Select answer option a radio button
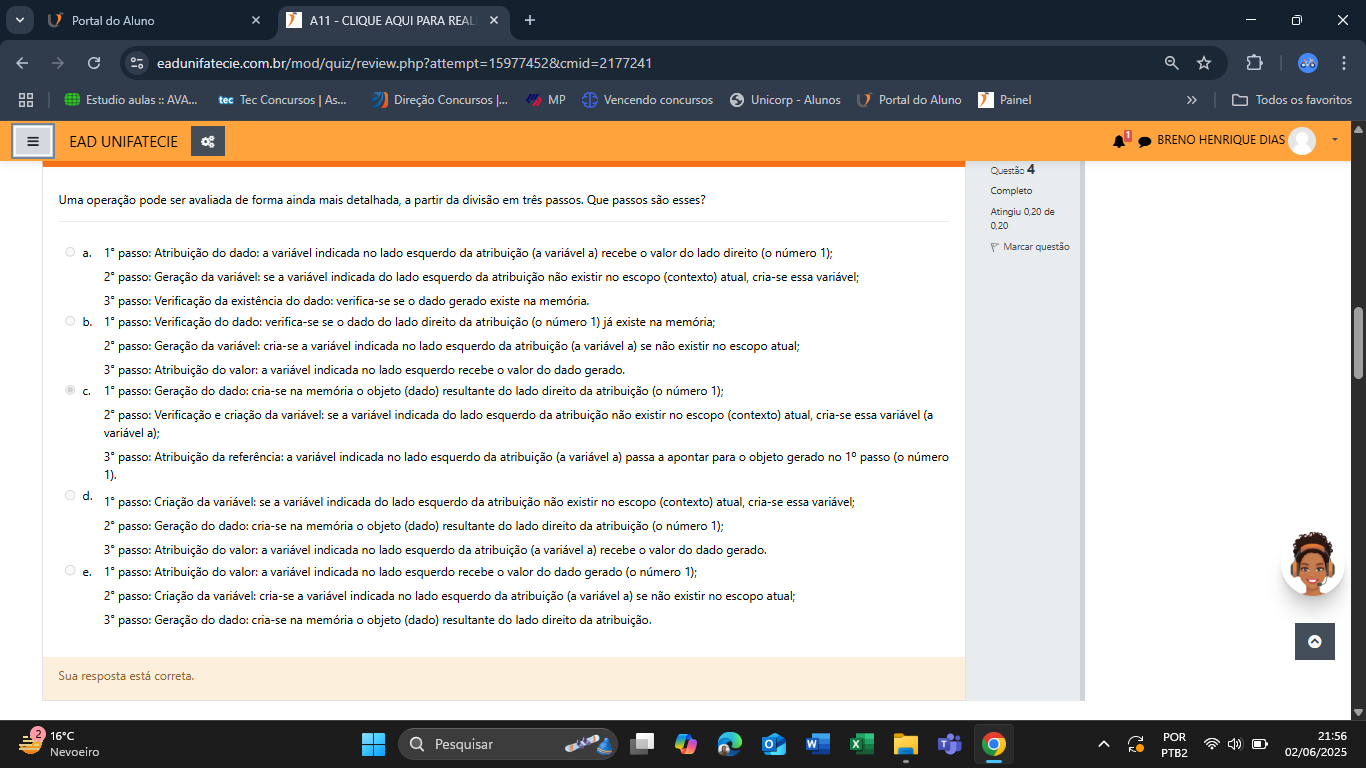This screenshot has width=1366, height=768. (70, 252)
